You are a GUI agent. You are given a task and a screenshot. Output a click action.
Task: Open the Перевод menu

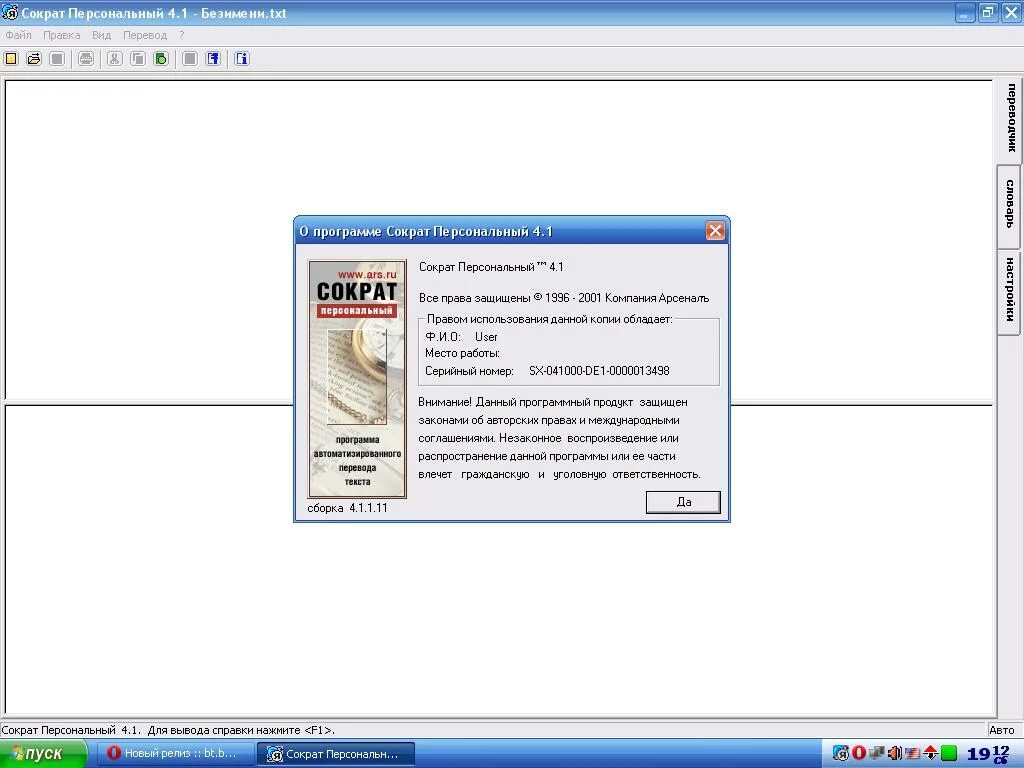coord(145,35)
